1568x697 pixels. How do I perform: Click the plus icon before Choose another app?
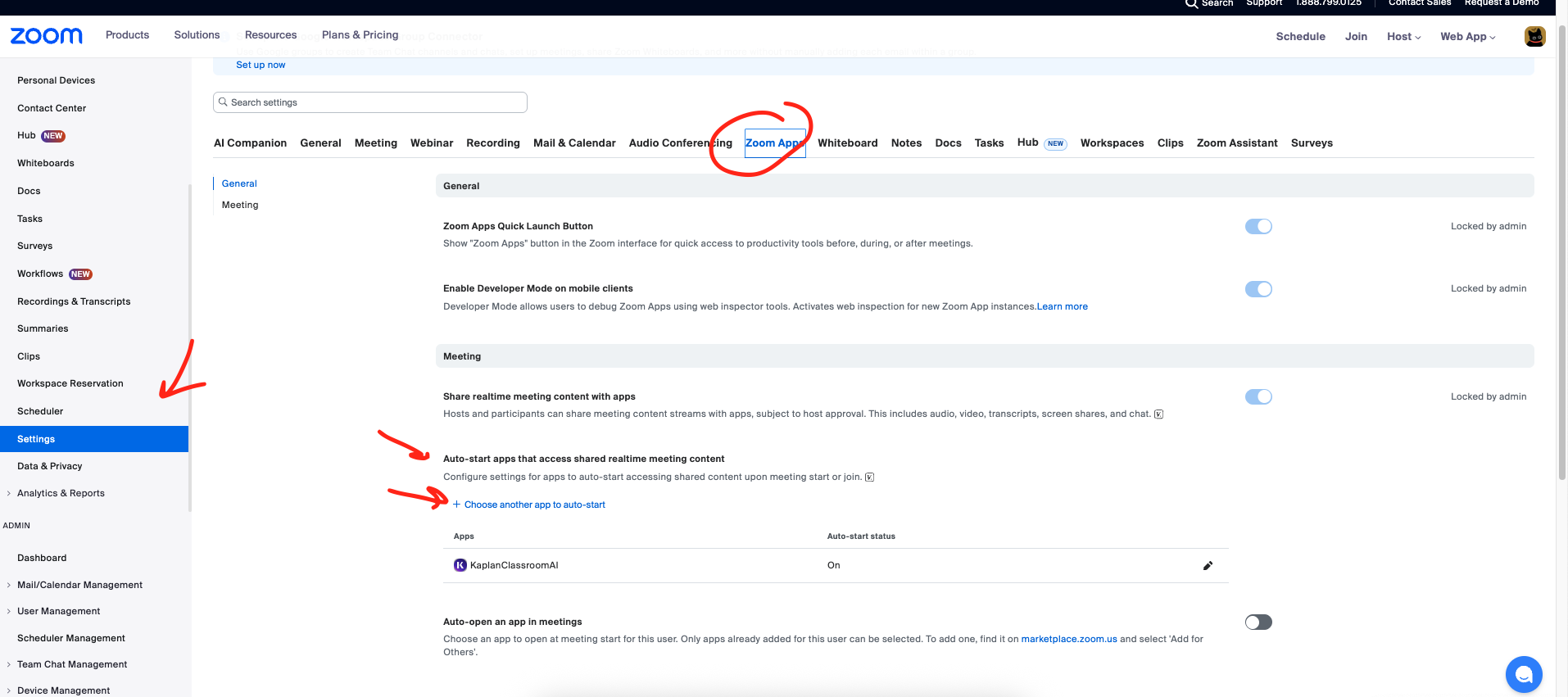(x=457, y=505)
